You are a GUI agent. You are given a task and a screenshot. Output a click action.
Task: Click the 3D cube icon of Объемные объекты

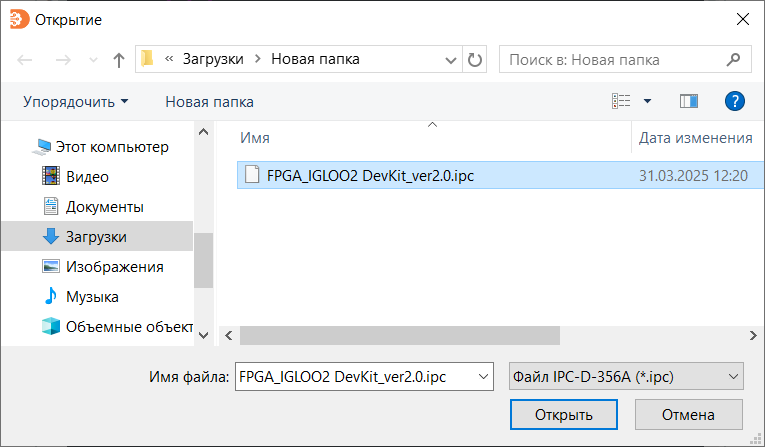click(51, 326)
